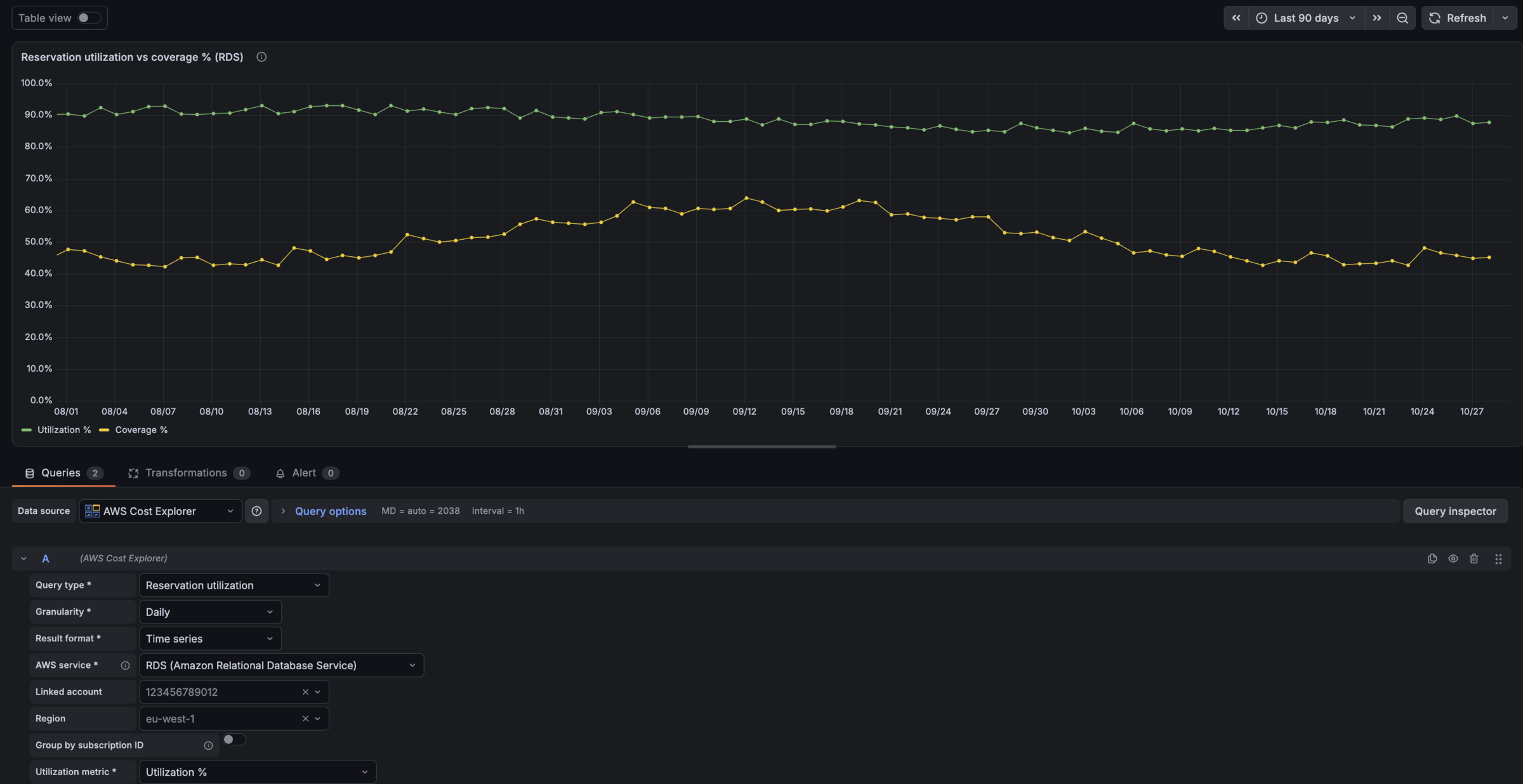Click the panel resize handle bar
This screenshot has width=1523, height=784.
click(762, 447)
